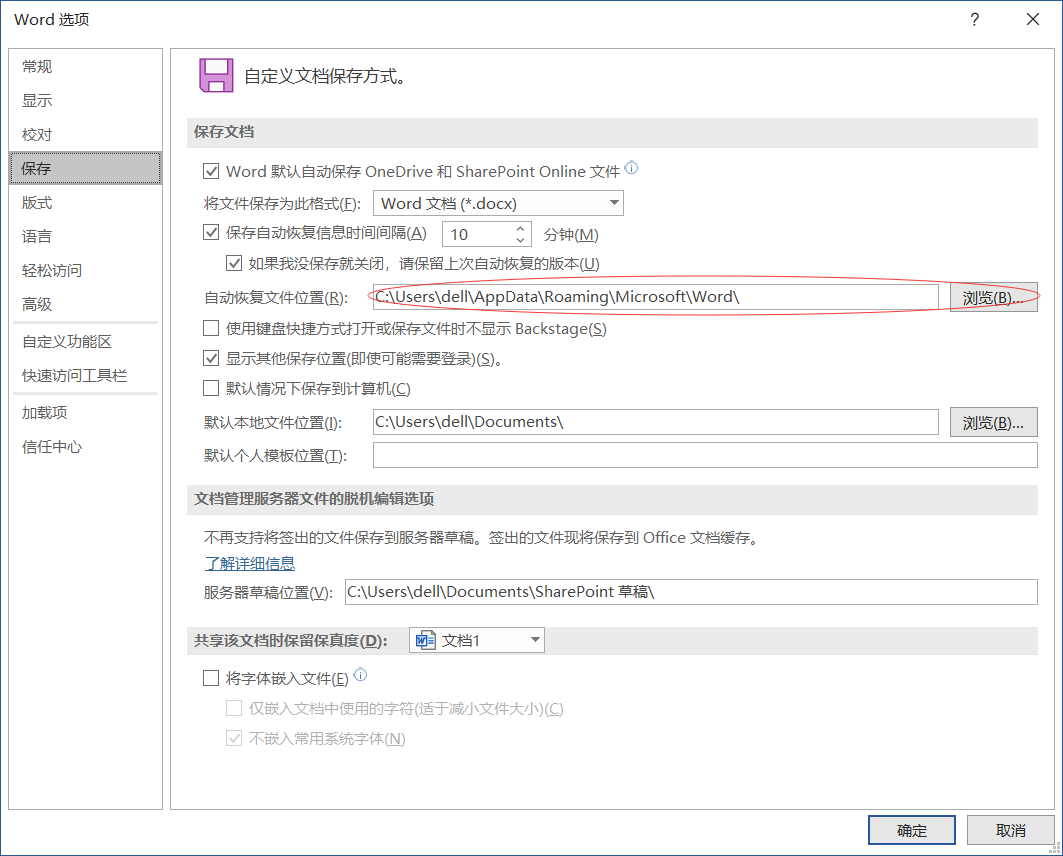
Task: Toggle save AutoRecover information interval checkbox
Action: tap(211, 232)
